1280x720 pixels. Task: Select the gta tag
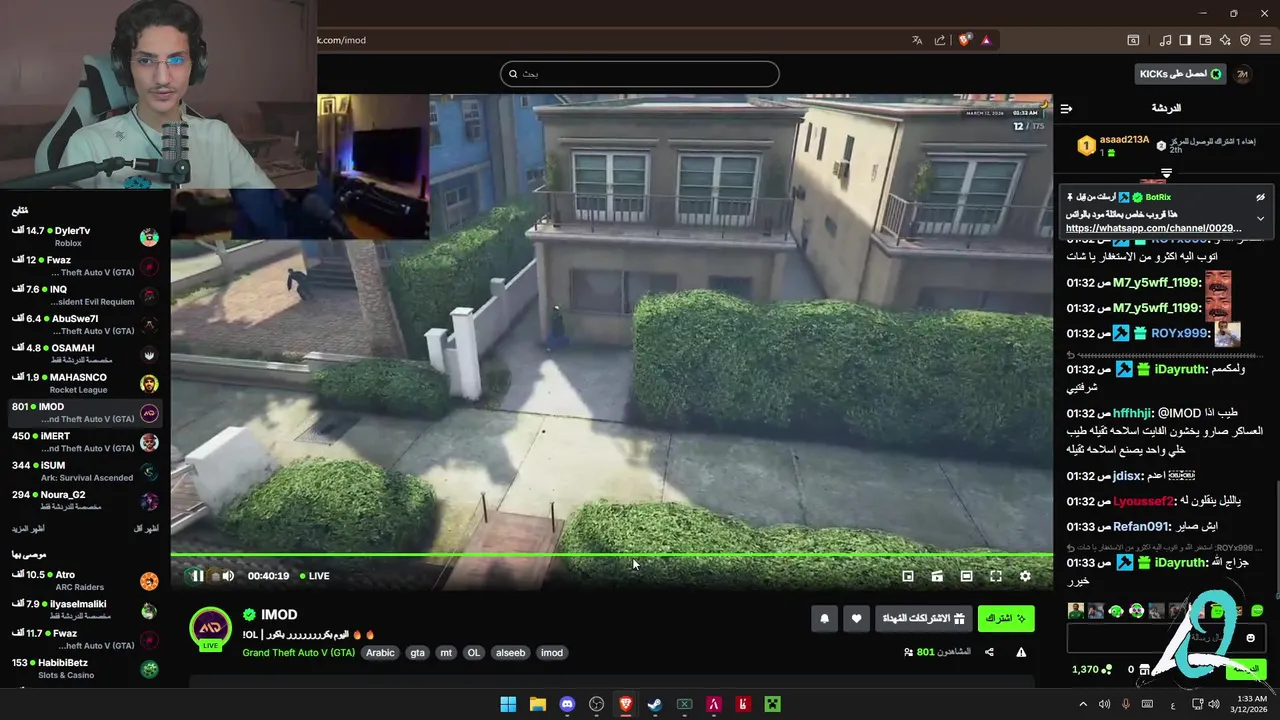pyautogui.click(x=417, y=653)
